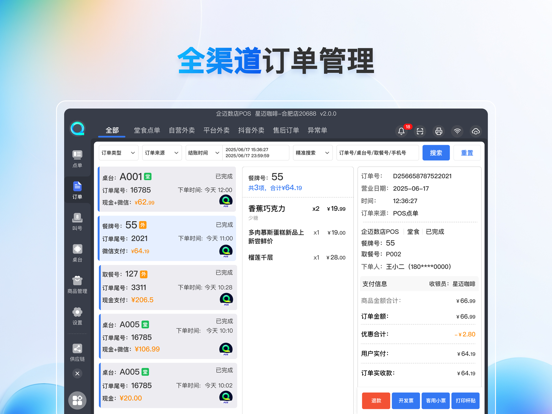Click the Wi-Fi status icon

(457, 131)
